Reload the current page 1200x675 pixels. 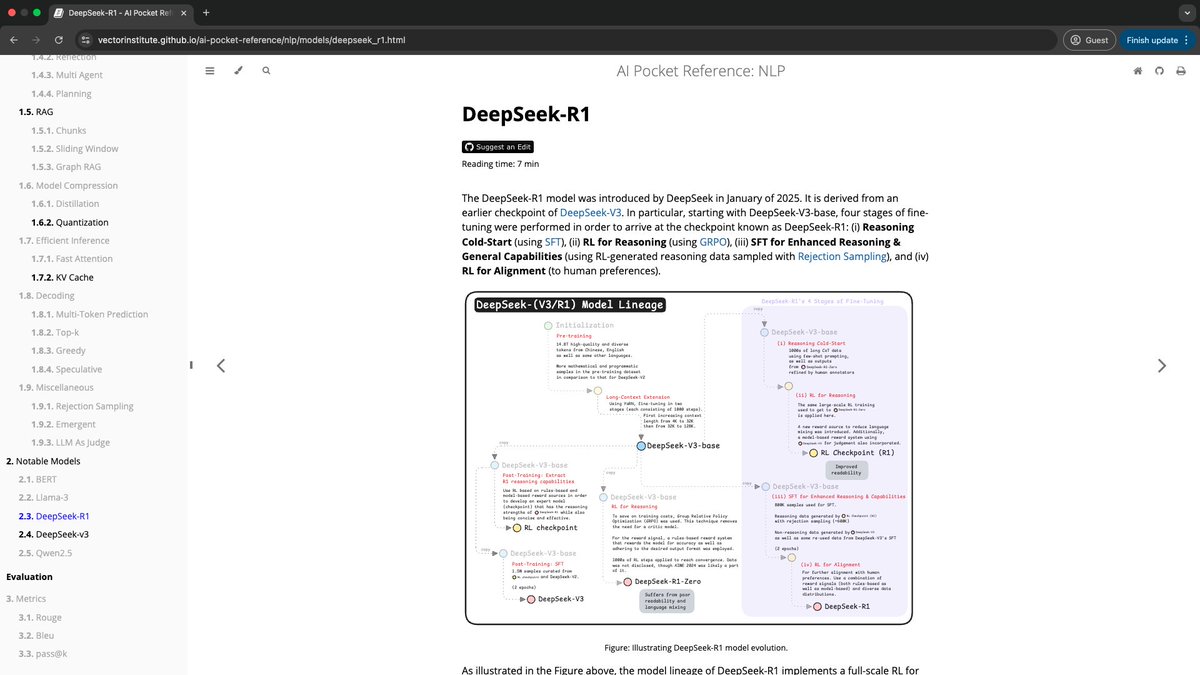[60, 40]
